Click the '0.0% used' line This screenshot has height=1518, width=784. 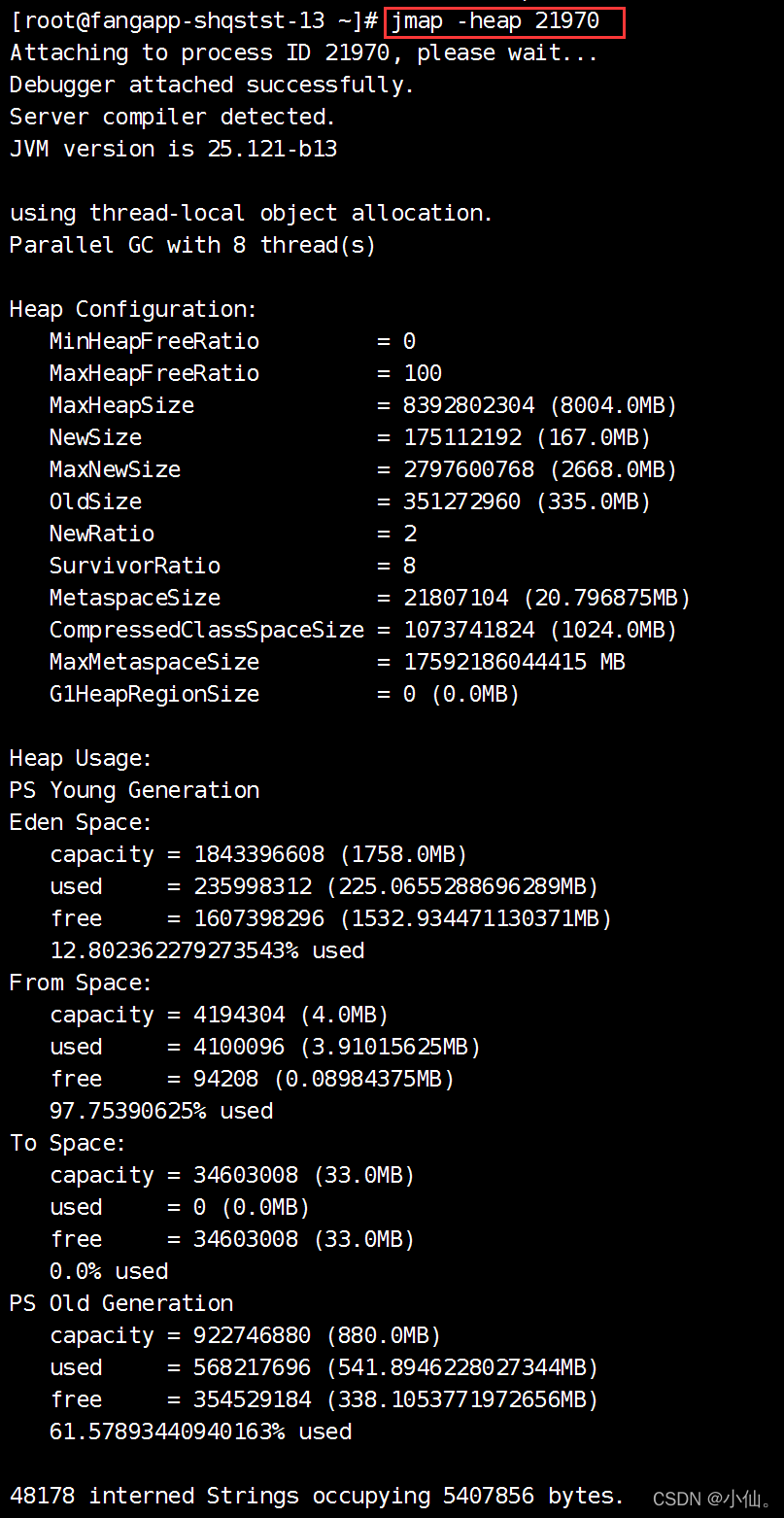tap(109, 1271)
